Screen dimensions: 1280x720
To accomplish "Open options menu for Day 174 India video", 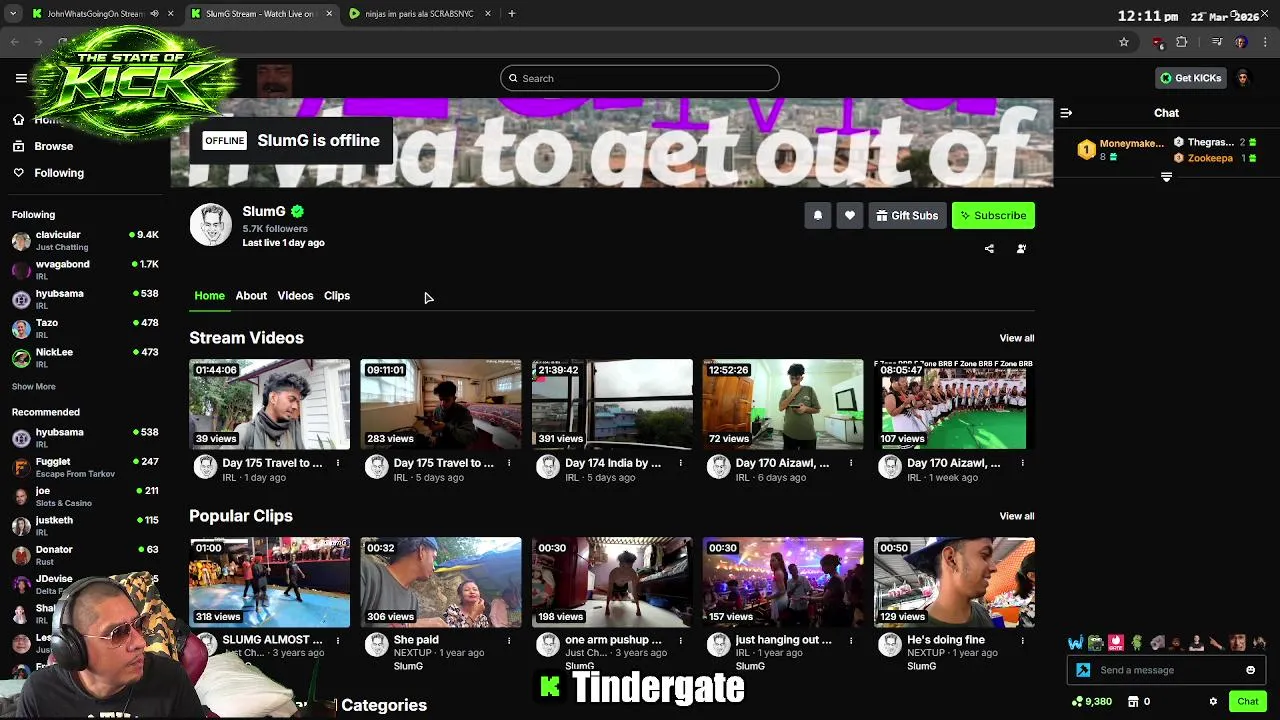I will [680, 463].
